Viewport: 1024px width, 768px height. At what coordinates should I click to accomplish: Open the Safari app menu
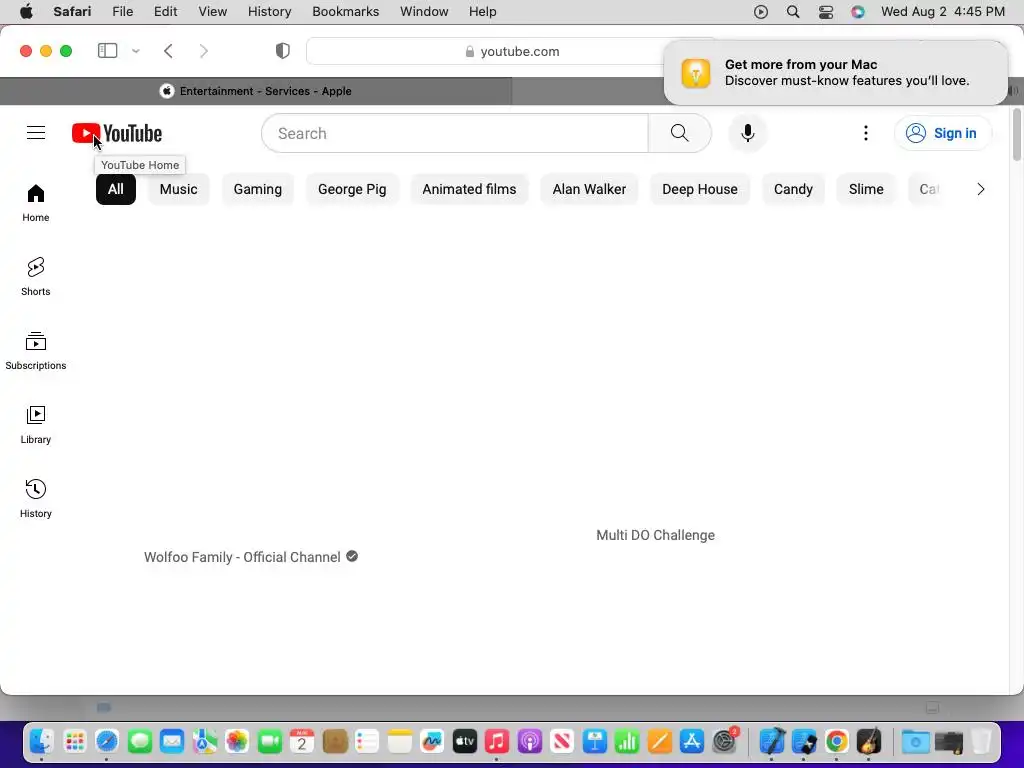(72, 12)
